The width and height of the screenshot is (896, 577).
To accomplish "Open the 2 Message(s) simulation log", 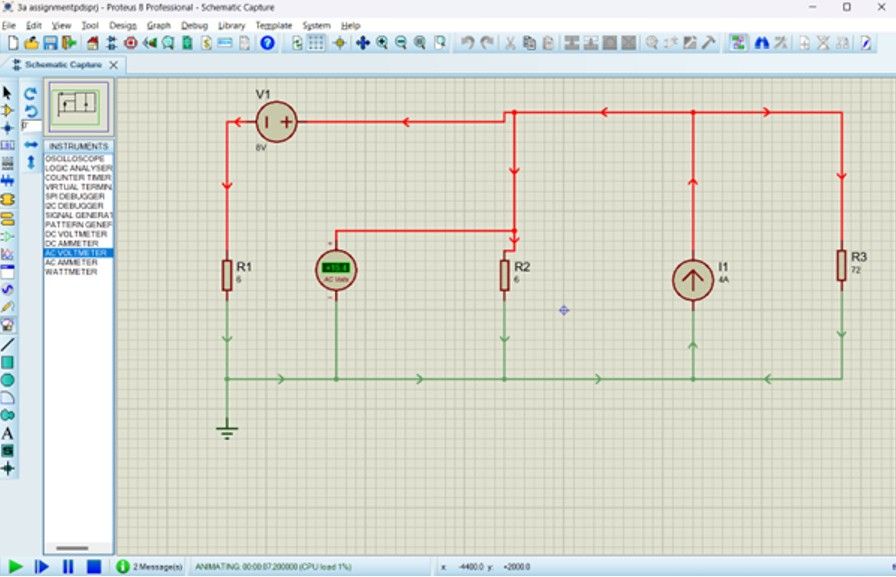I will 150,567.
